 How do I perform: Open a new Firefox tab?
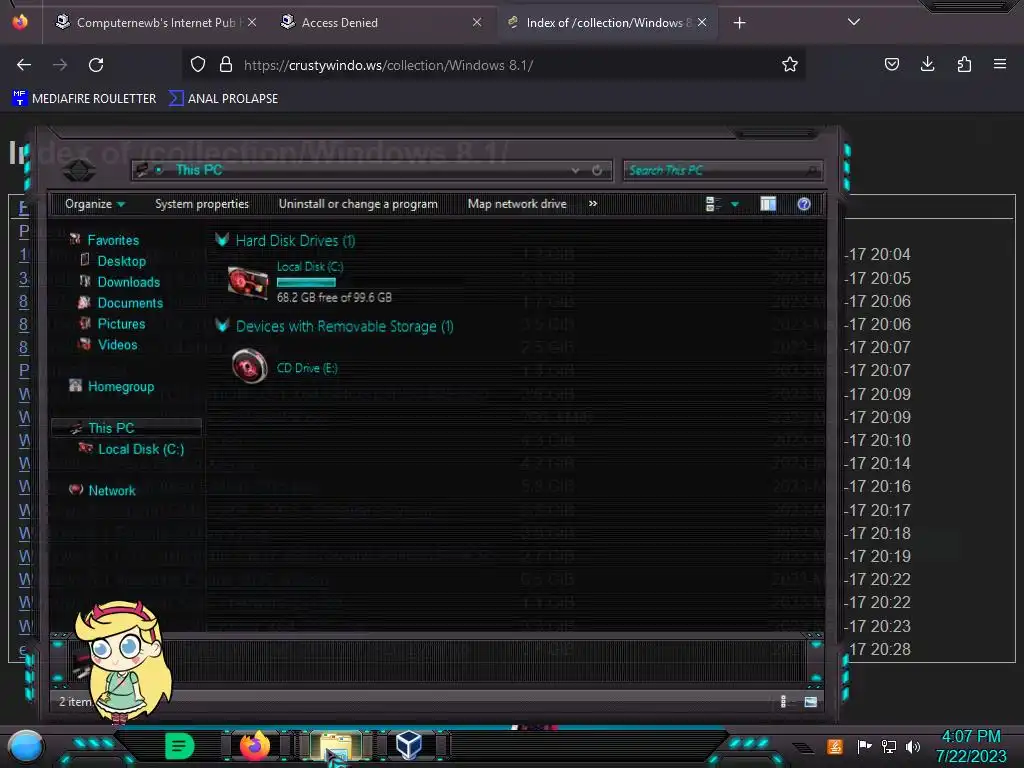coord(739,23)
